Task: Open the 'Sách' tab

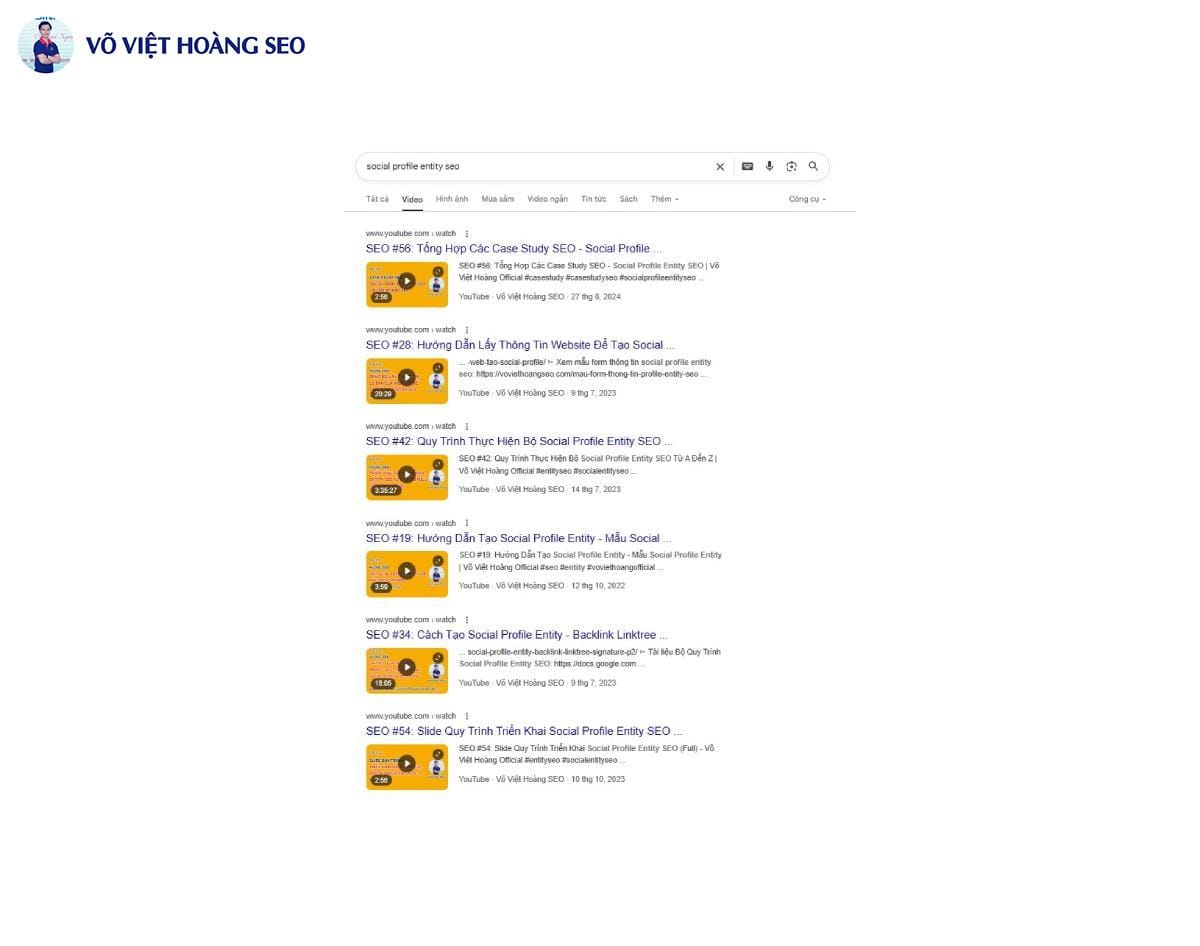Action: click(628, 199)
